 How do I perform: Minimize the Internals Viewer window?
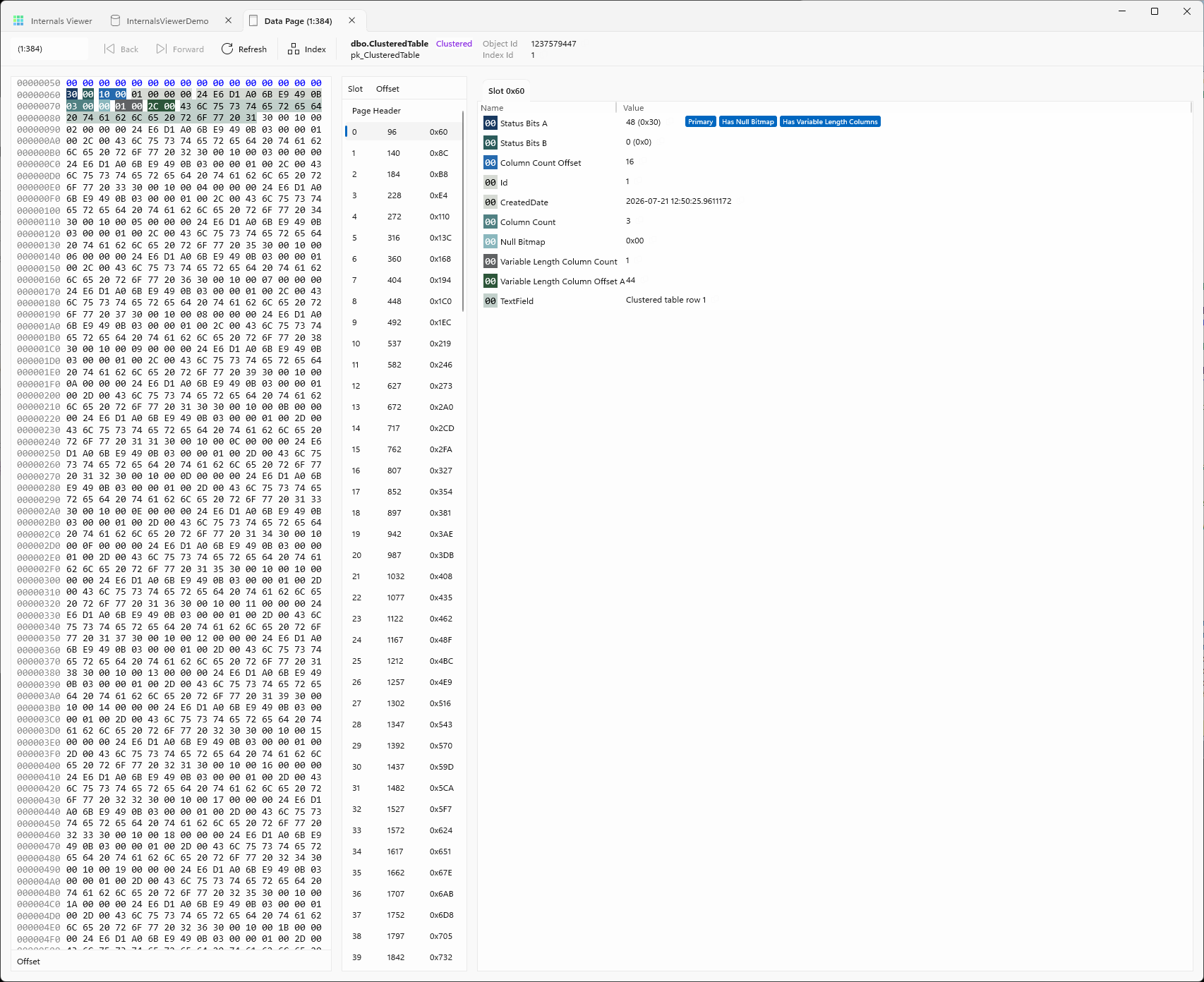pyautogui.click(x=1122, y=11)
